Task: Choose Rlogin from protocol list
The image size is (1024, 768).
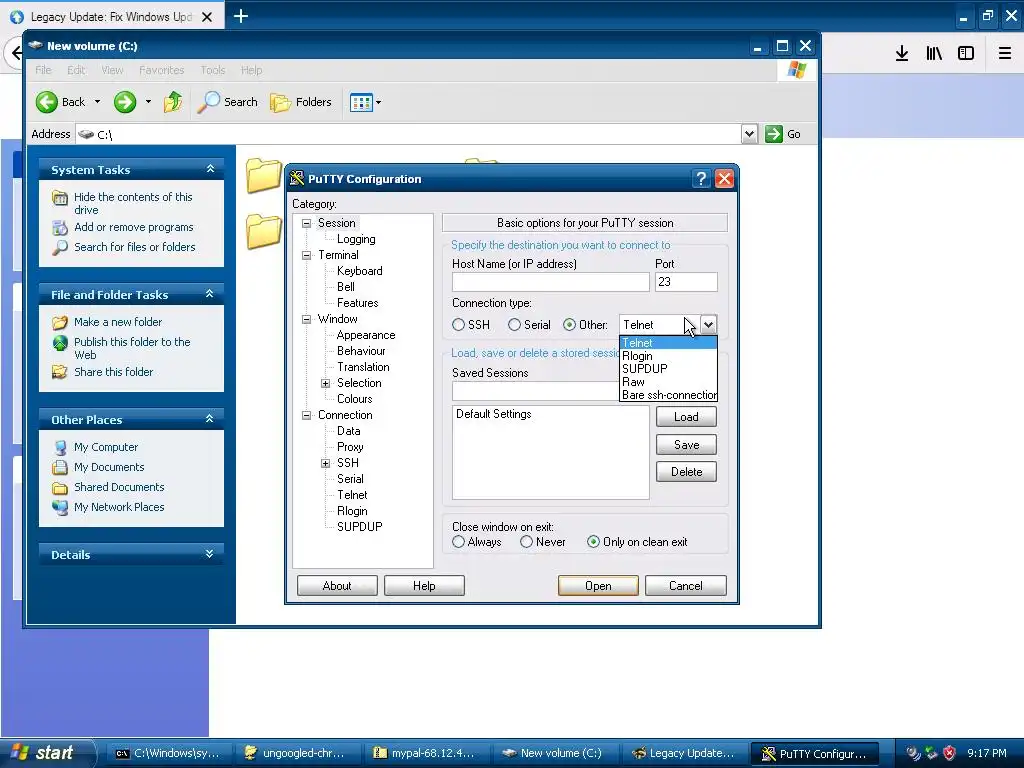Action: click(668, 356)
